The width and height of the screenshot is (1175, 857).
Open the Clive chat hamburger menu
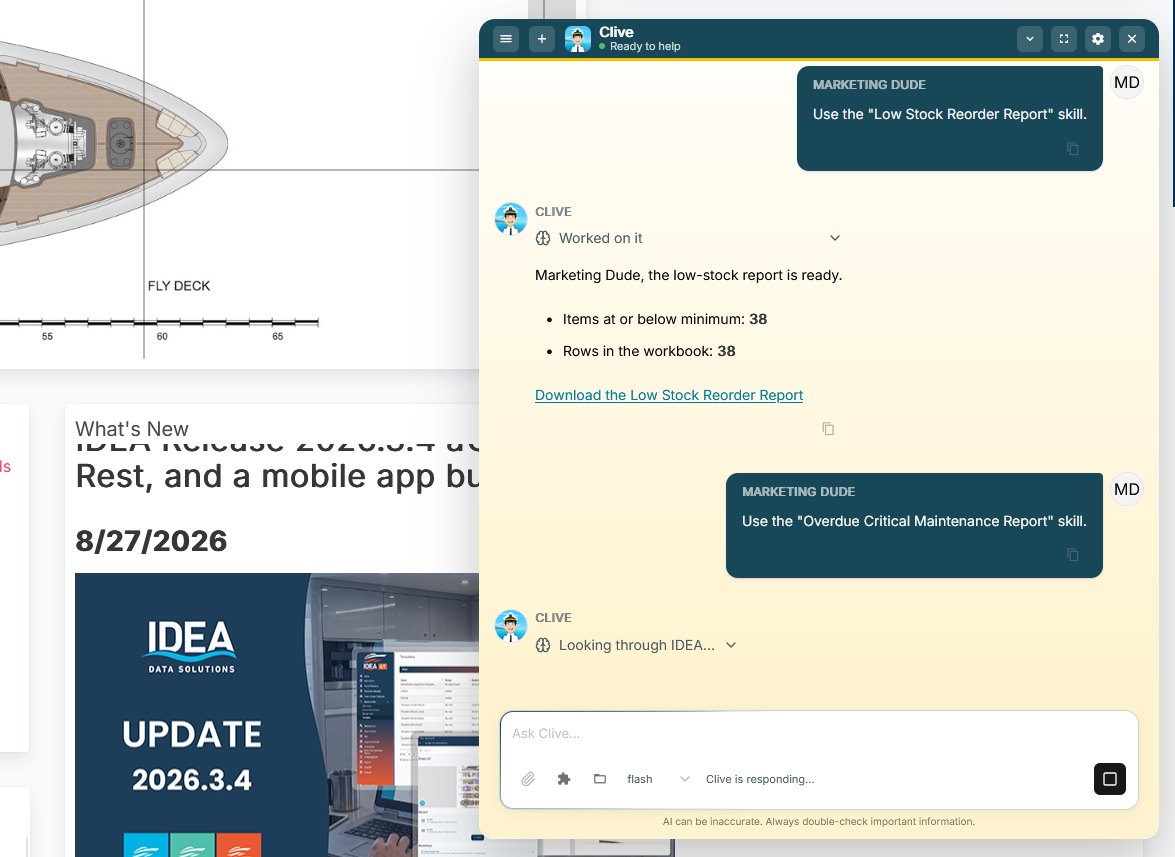[x=506, y=38]
